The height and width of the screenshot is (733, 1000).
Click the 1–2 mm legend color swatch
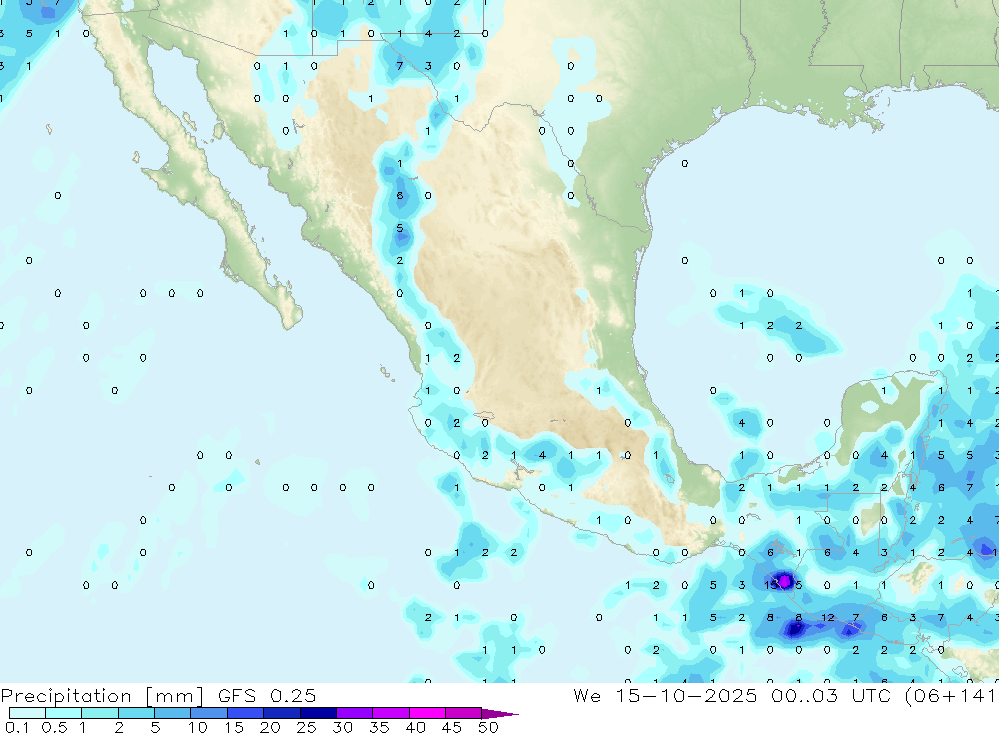(x=100, y=713)
